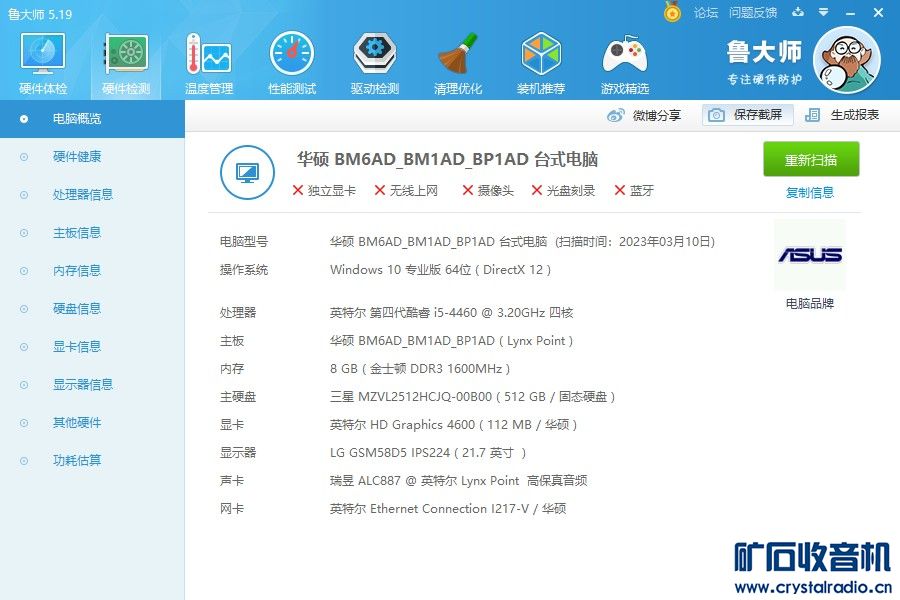Select 电脑概览 in the sidebar
Viewport: 900px width, 600px height.
pyautogui.click(x=92, y=119)
